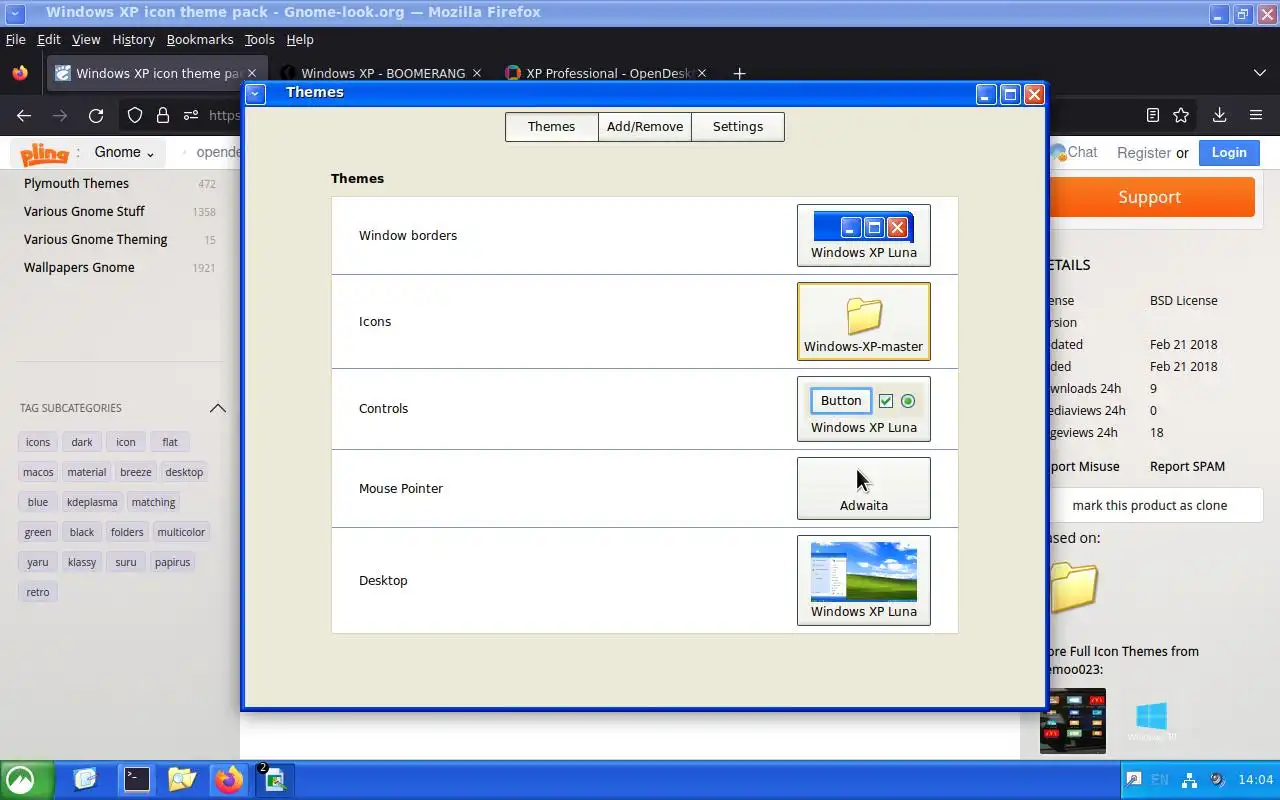The height and width of the screenshot is (800, 1280).
Task: Select the 'icons' tag
Action: (38, 442)
